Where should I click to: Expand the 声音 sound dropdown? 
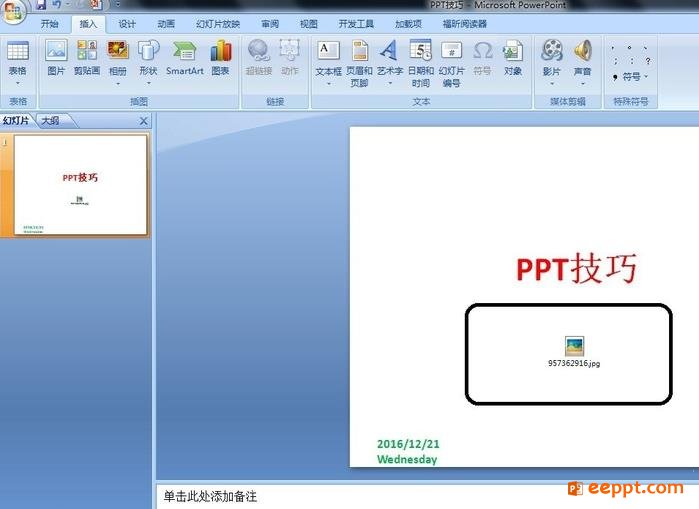[582, 83]
